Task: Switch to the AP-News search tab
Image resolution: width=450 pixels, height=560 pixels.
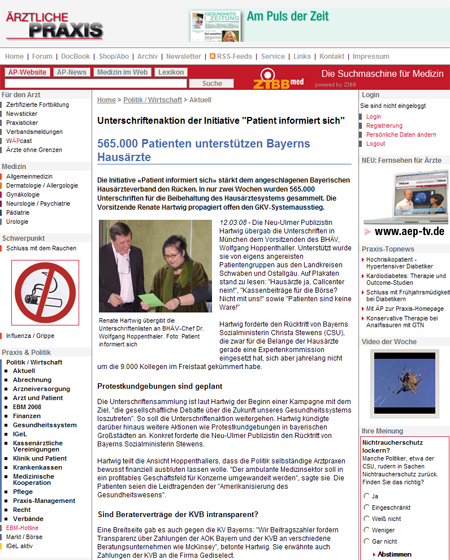Action: point(72,72)
